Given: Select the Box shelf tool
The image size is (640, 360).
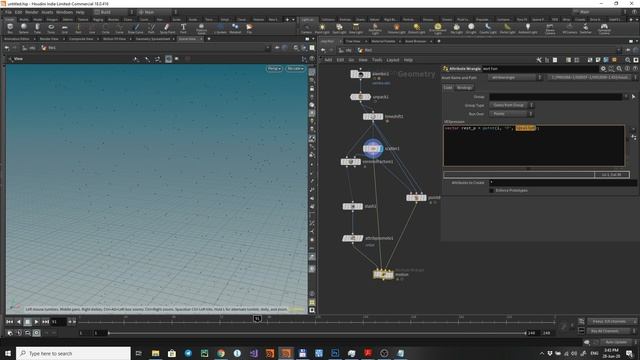Looking at the screenshot, I should pyautogui.click(x=10, y=28).
